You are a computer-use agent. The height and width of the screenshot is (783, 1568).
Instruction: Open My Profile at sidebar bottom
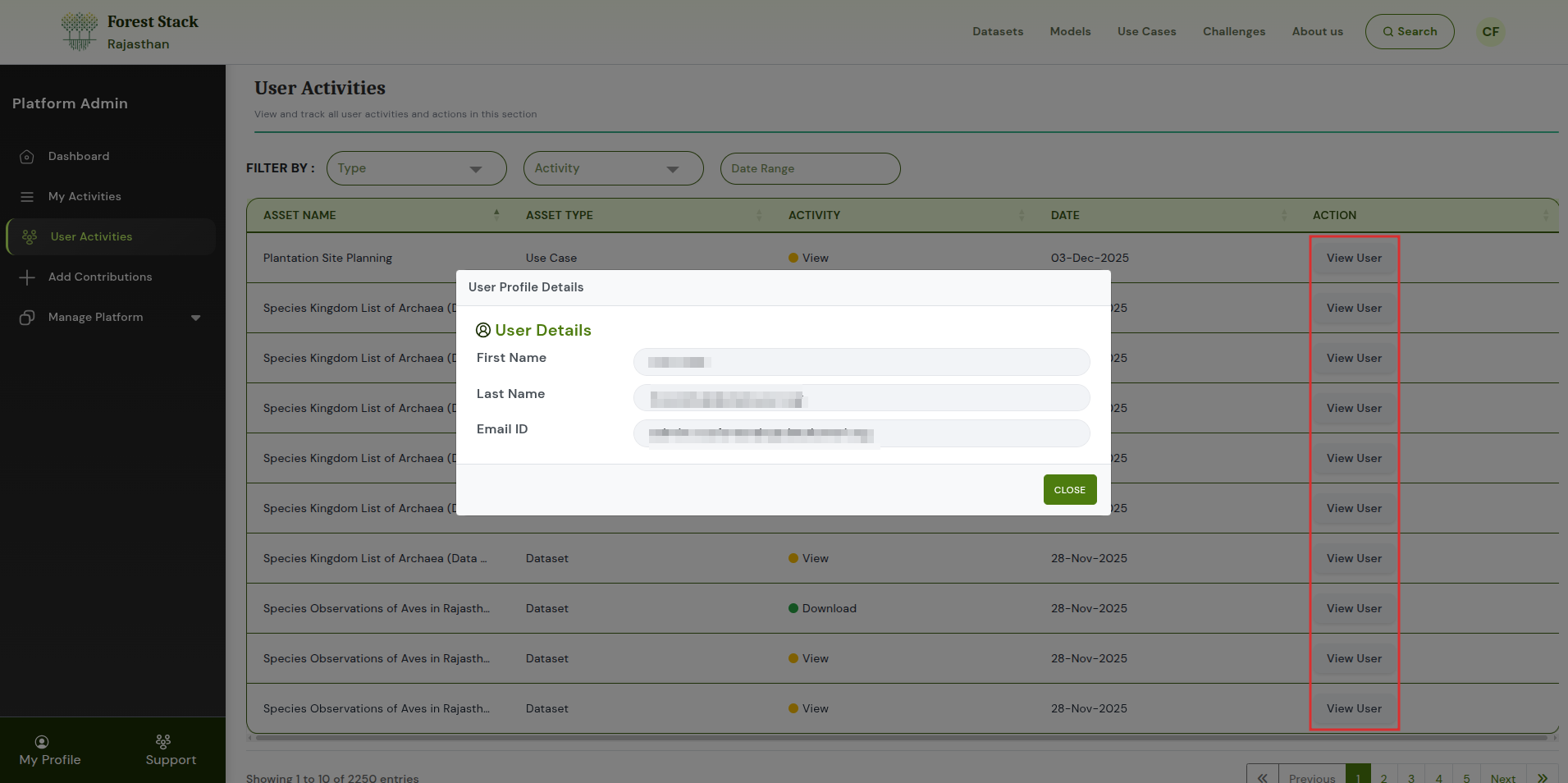(x=50, y=751)
